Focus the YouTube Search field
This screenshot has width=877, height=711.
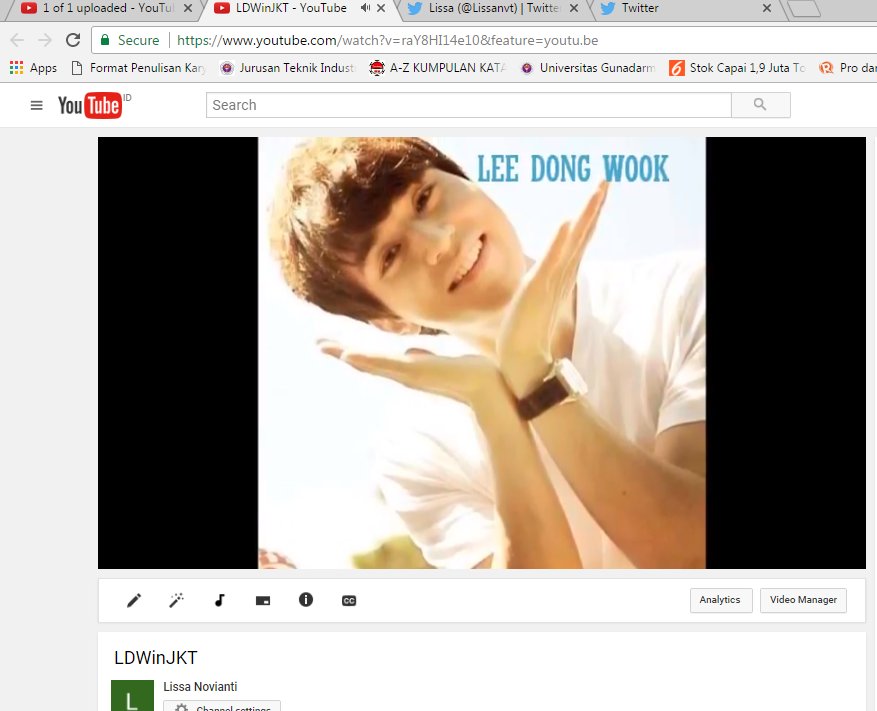[469, 105]
